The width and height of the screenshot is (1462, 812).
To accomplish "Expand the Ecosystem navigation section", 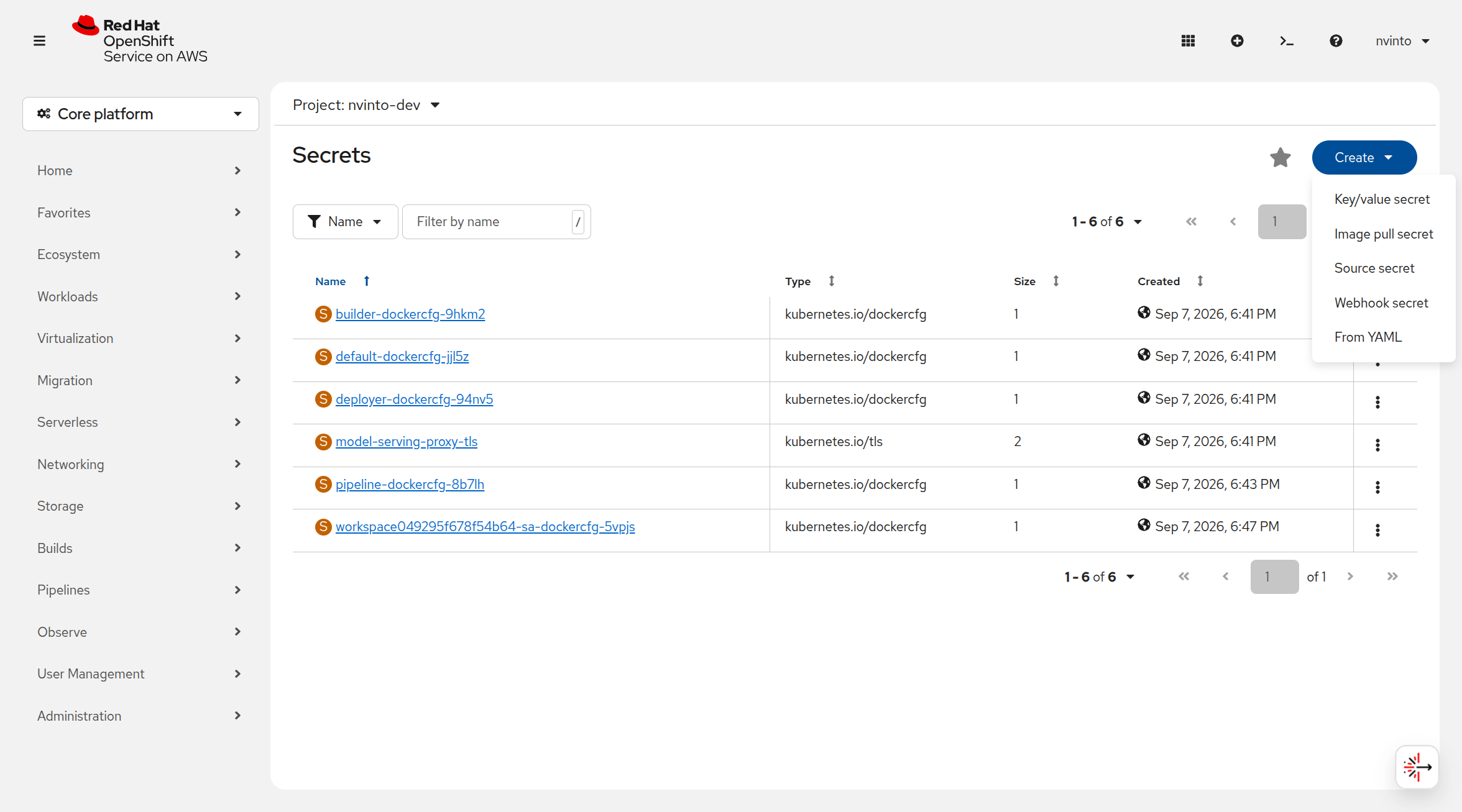I will click(140, 255).
